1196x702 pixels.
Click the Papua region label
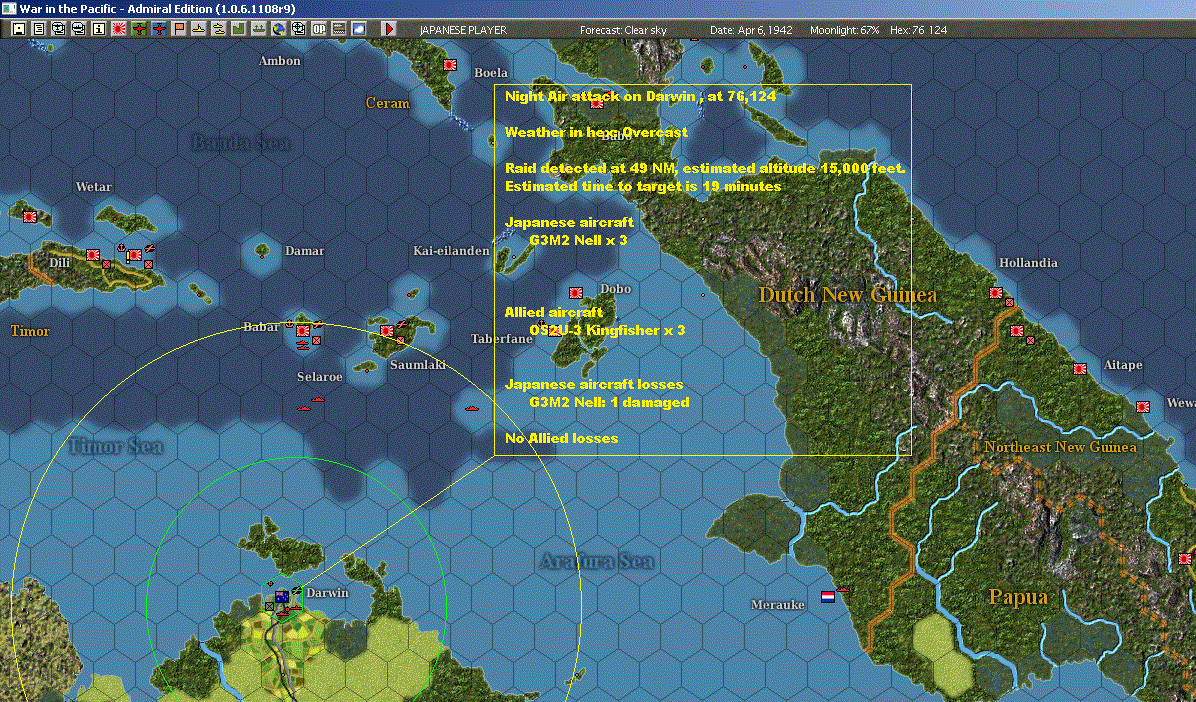pyautogui.click(x=1018, y=597)
